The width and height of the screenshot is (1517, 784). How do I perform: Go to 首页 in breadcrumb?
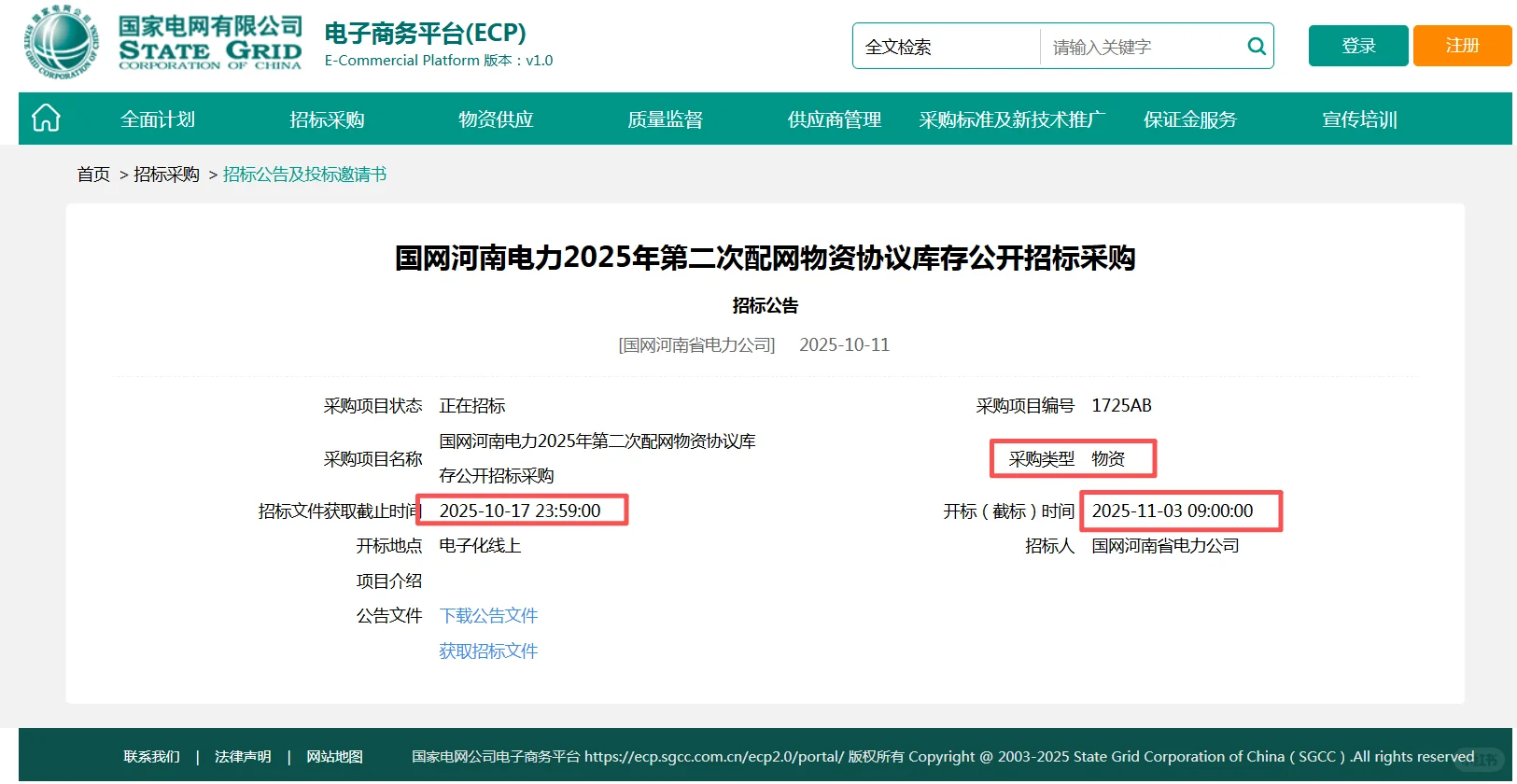tap(93, 175)
